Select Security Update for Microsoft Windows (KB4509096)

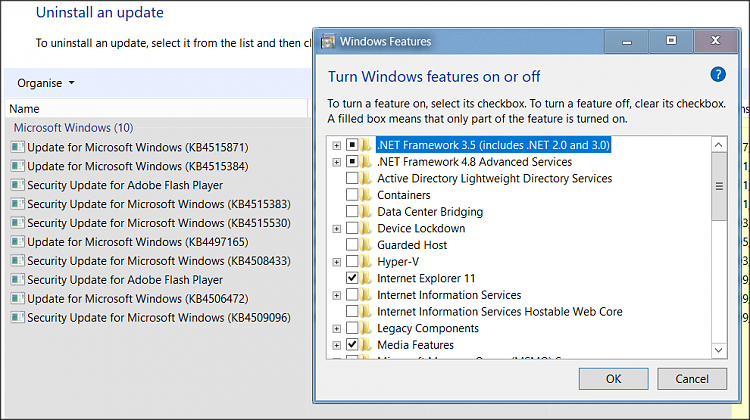159,318
